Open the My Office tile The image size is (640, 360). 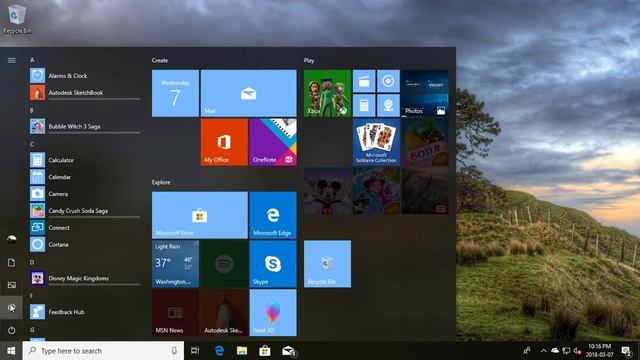click(224, 142)
